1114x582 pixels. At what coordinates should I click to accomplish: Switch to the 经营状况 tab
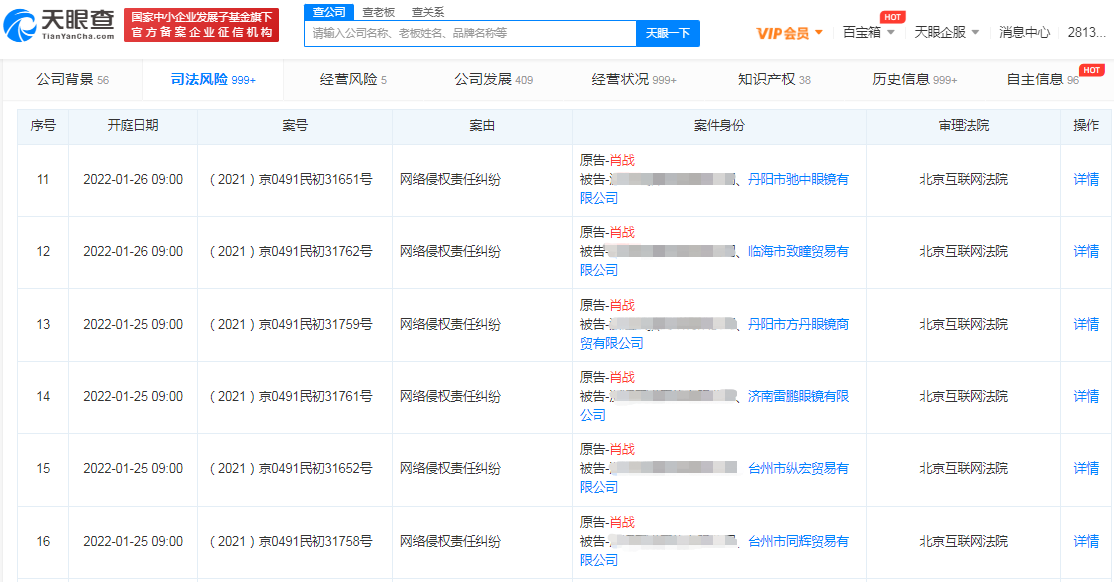[x=634, y=80]
